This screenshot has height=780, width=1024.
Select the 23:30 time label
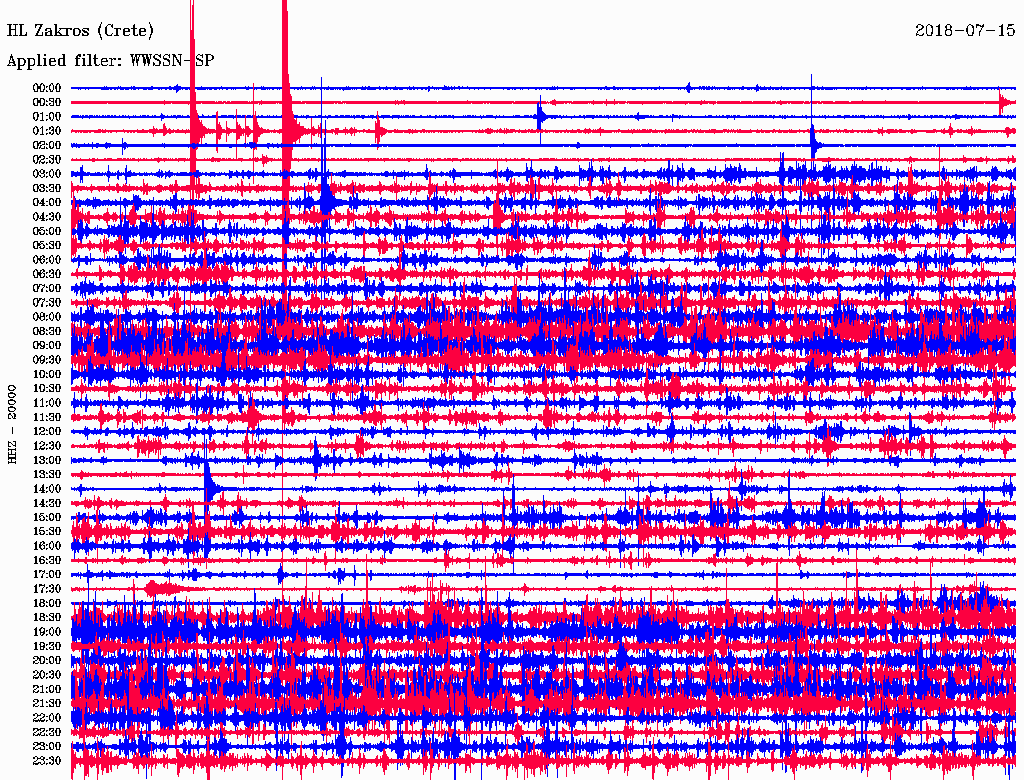tap(47, 761)
